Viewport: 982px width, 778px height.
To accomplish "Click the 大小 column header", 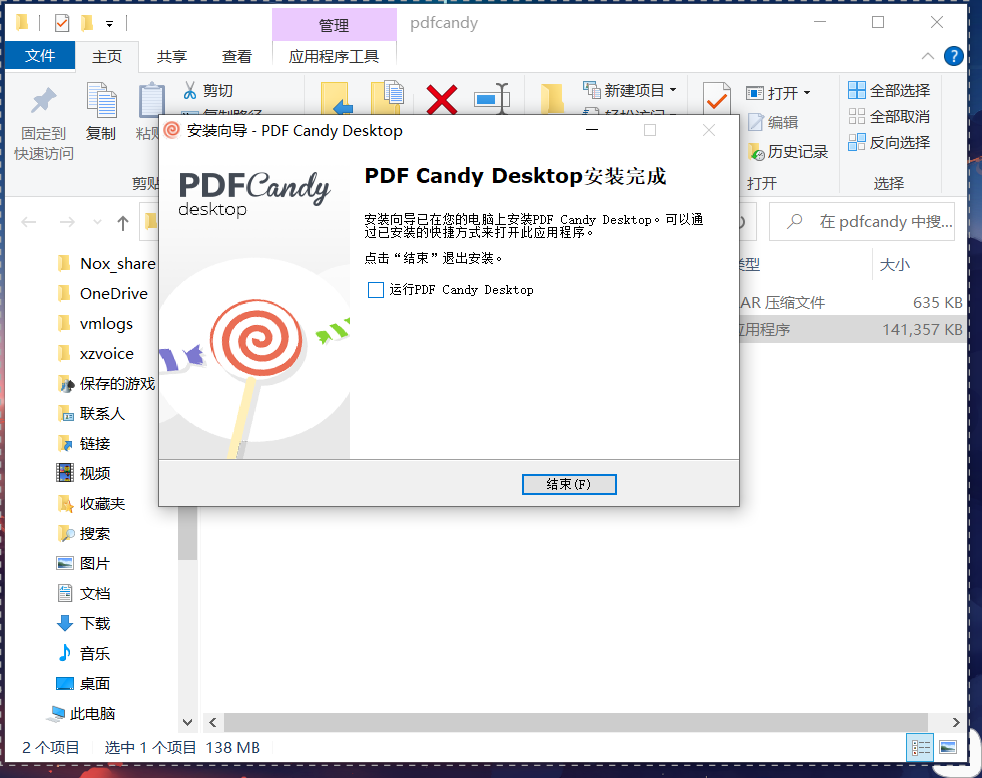I will [x=894, y=264].
